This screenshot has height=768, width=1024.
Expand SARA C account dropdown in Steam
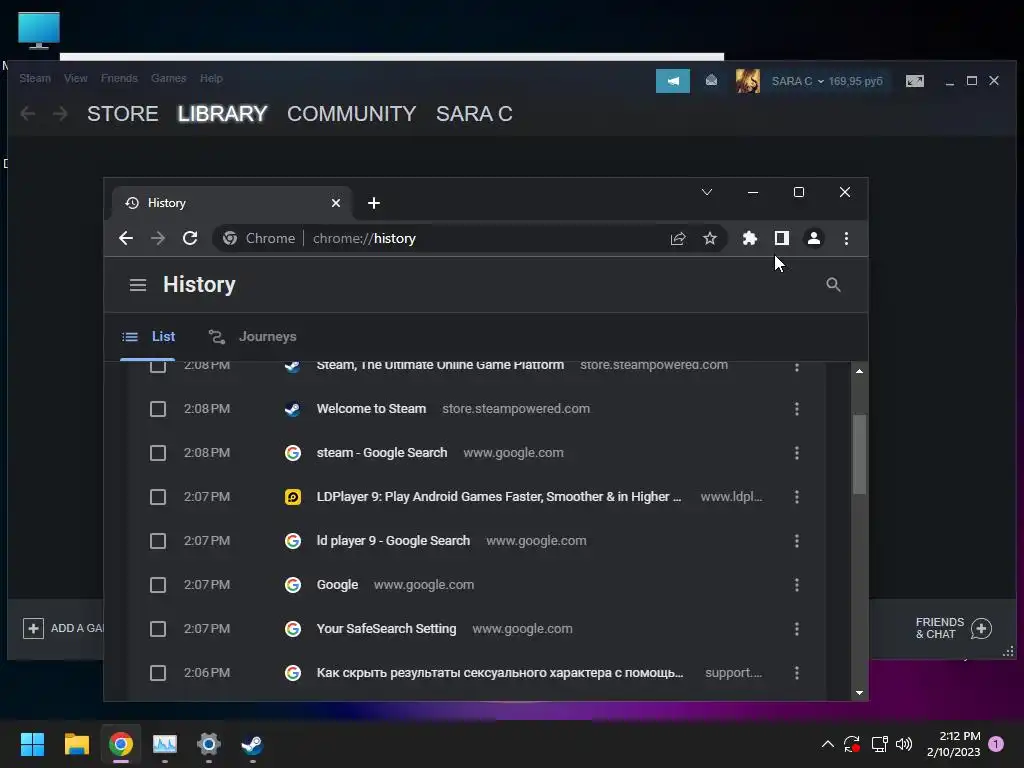pyautogui.click(x=797, y=81)
